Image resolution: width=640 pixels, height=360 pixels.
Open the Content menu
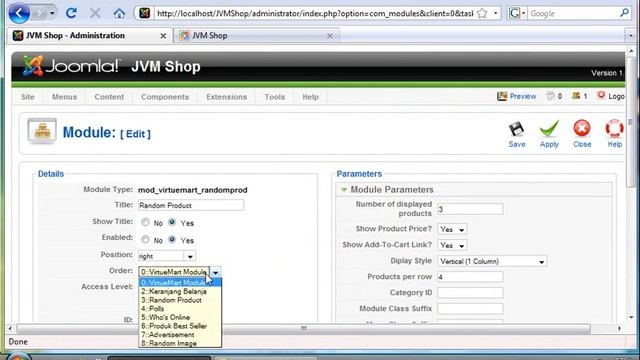coord(109,97)
